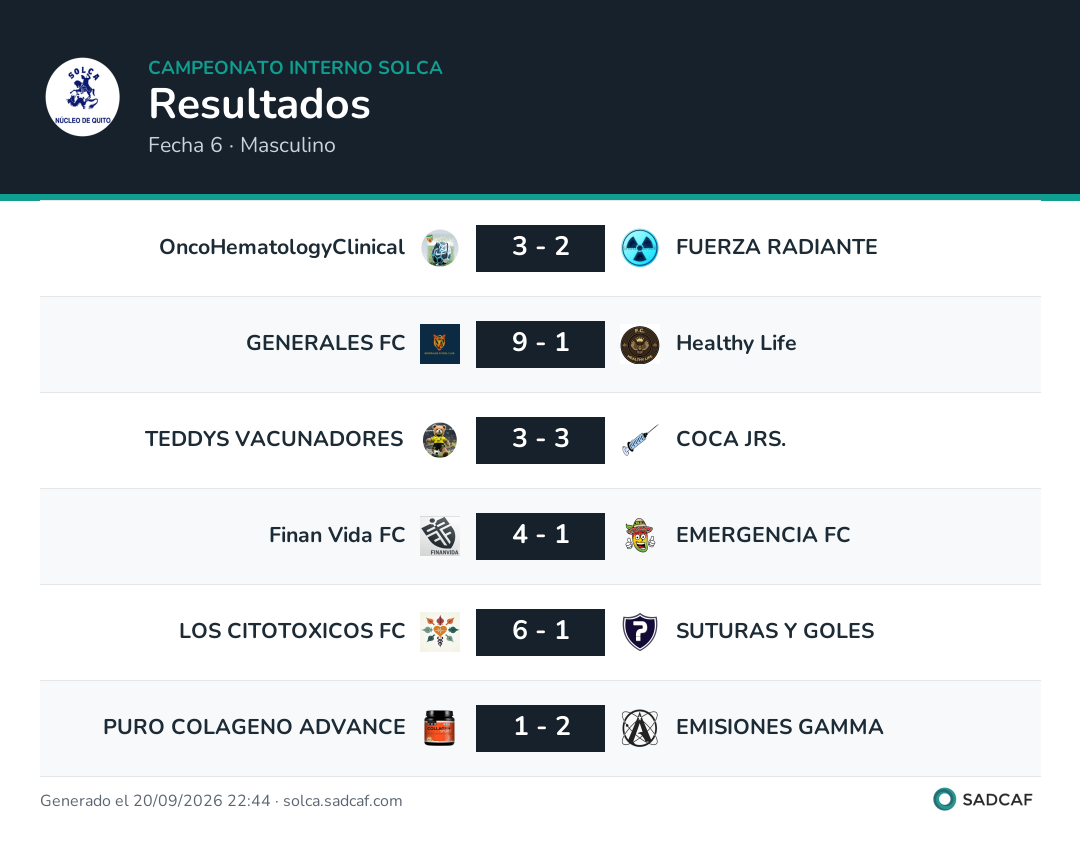Select the Generales FC crest icon
Image resolution: width=1080 pixels, height=852 pixels.
[x=440, y=344]
